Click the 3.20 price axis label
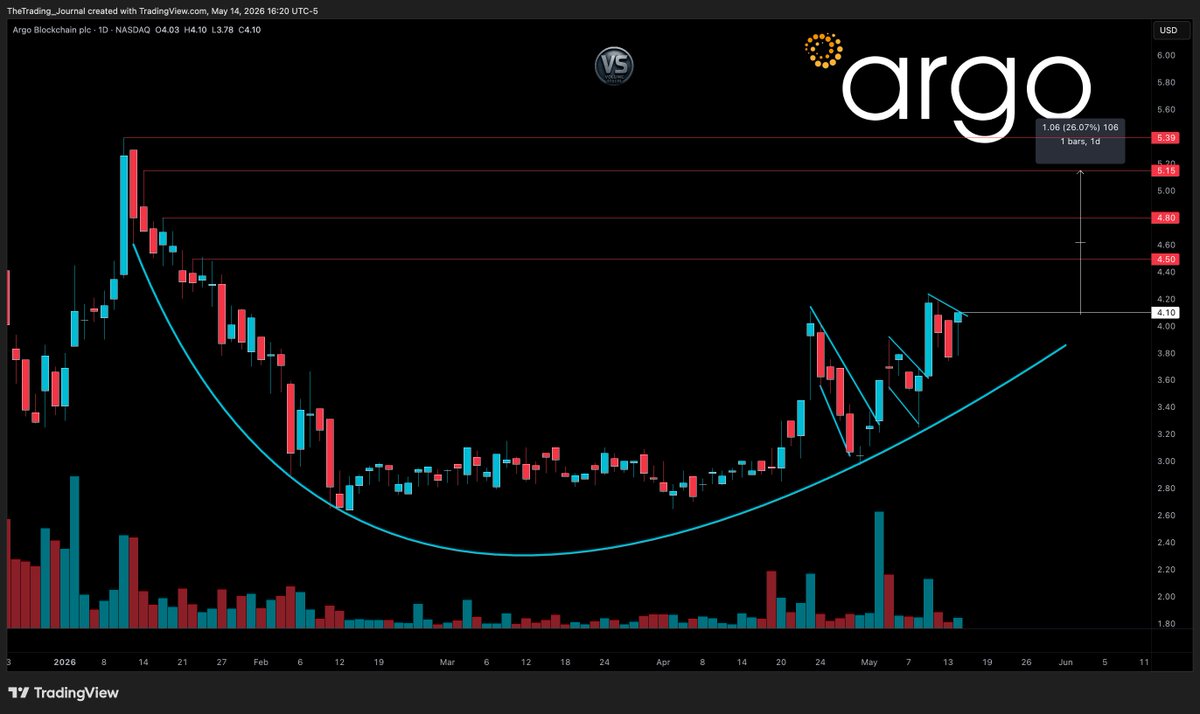This screenshot has width=1200, height=714. click(1166, 434)
